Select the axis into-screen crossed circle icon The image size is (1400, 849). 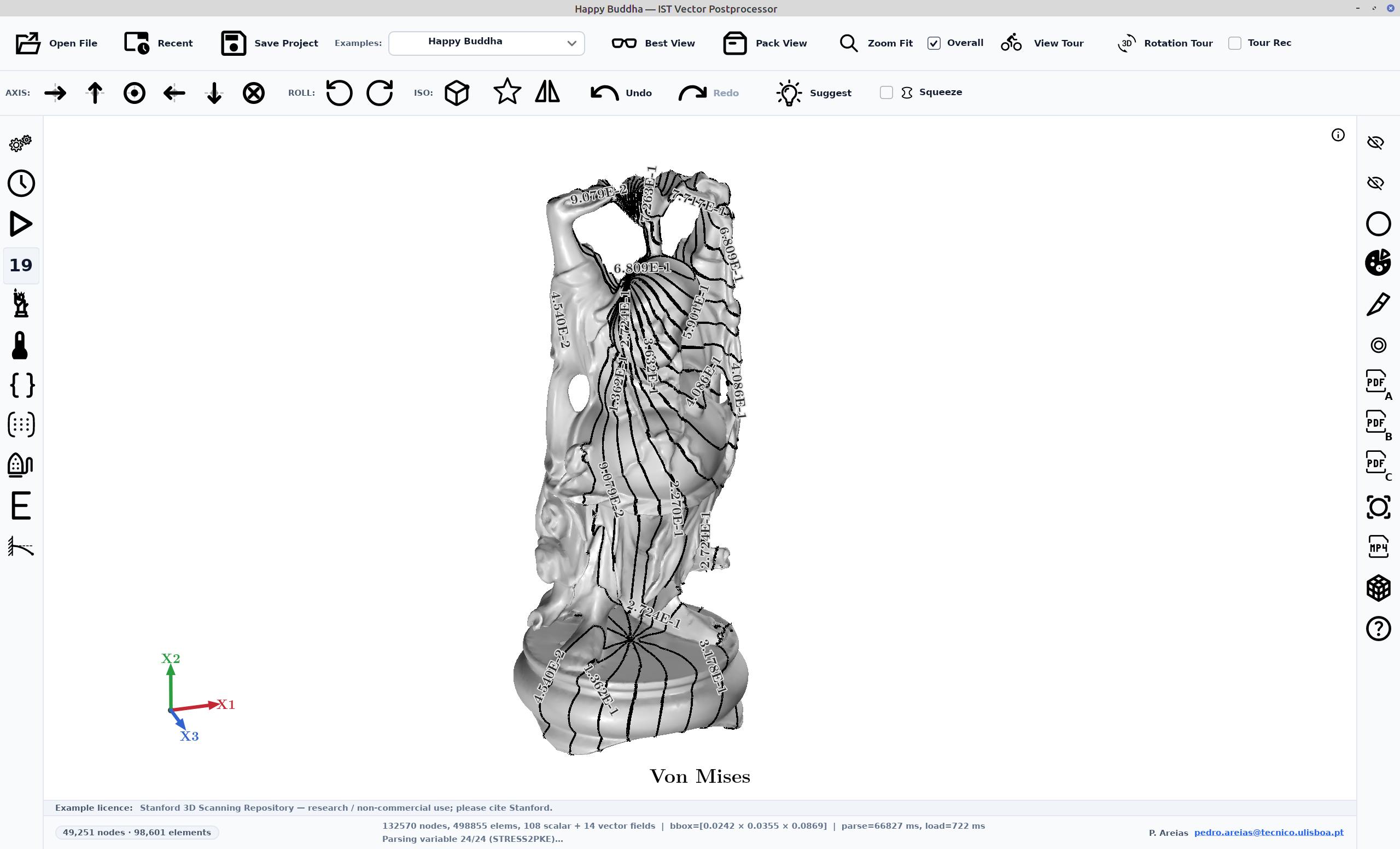254,92
